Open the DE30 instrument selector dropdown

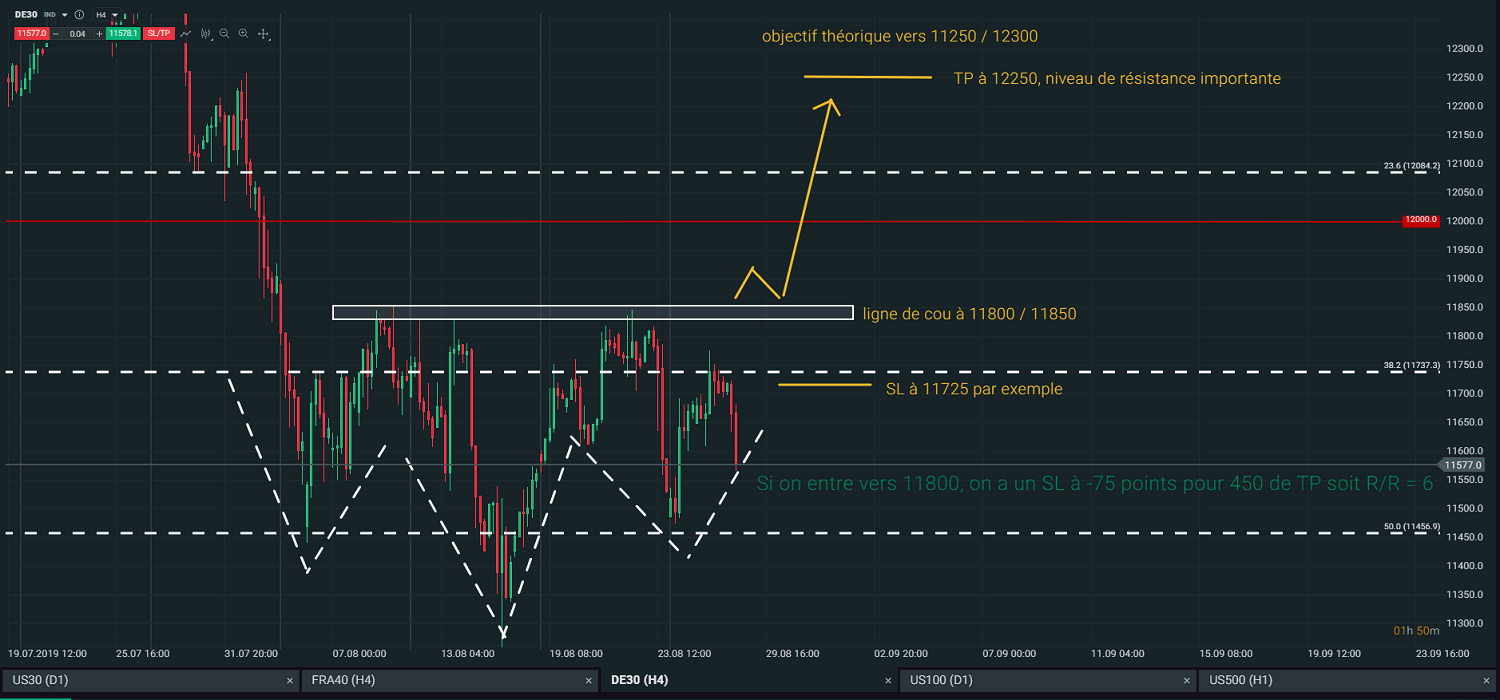pyautogui.click(x=65, y=15)
